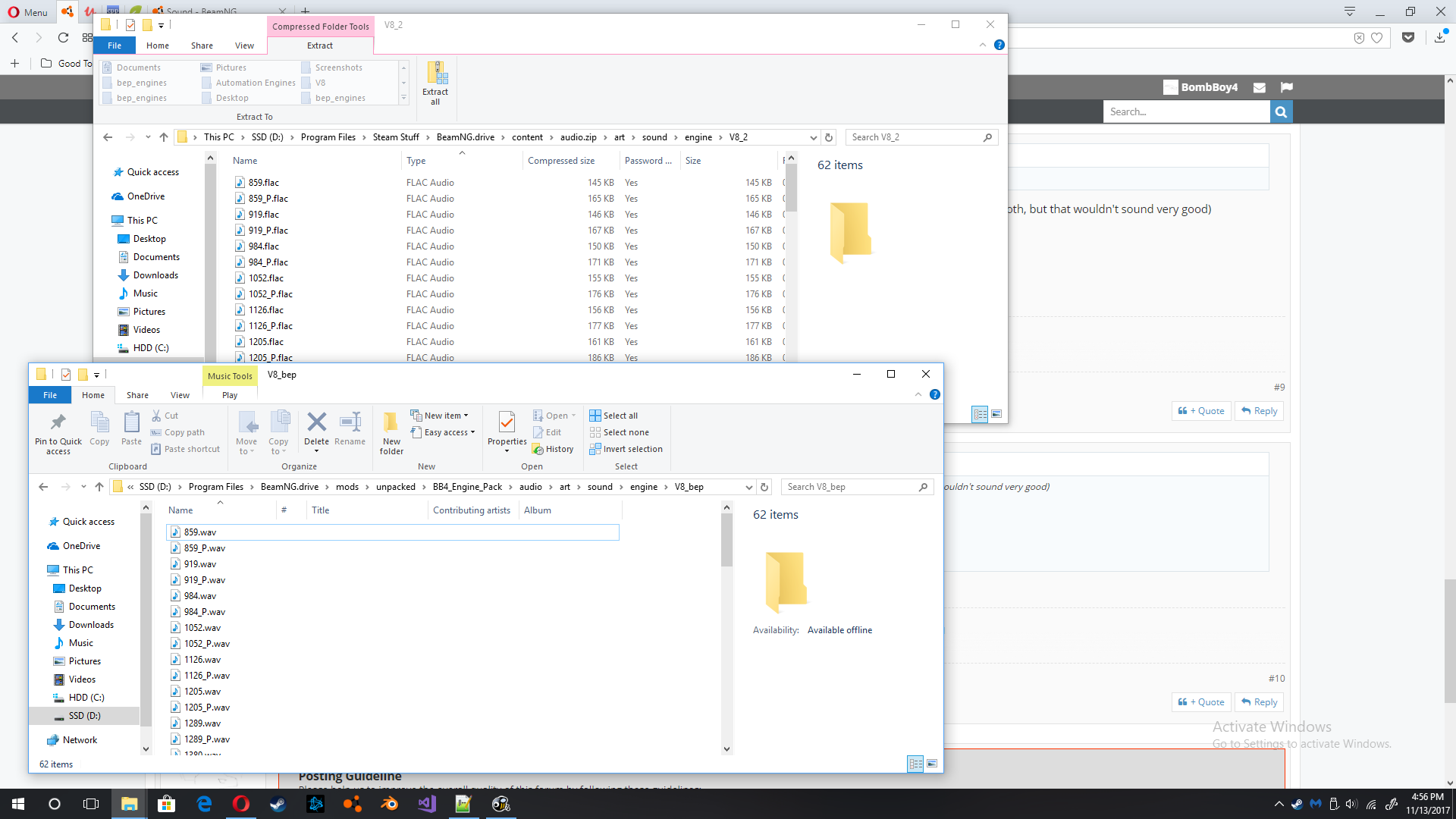This screenshot has width=1456, height=819.
Task: Click Pin to Quick access icon
Action: (x=58, y=433)
